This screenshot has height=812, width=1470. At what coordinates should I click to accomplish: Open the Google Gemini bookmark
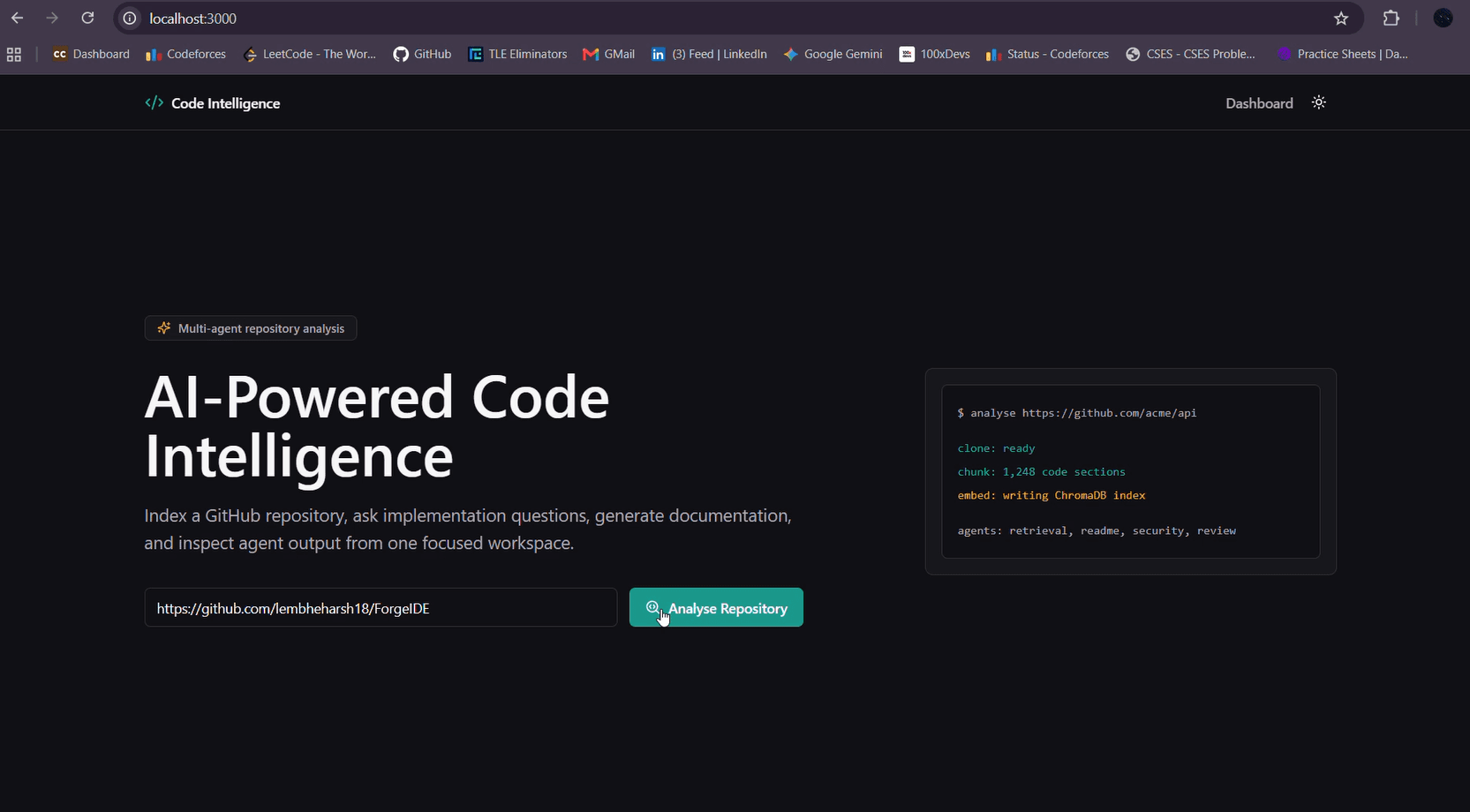(833, 54)
